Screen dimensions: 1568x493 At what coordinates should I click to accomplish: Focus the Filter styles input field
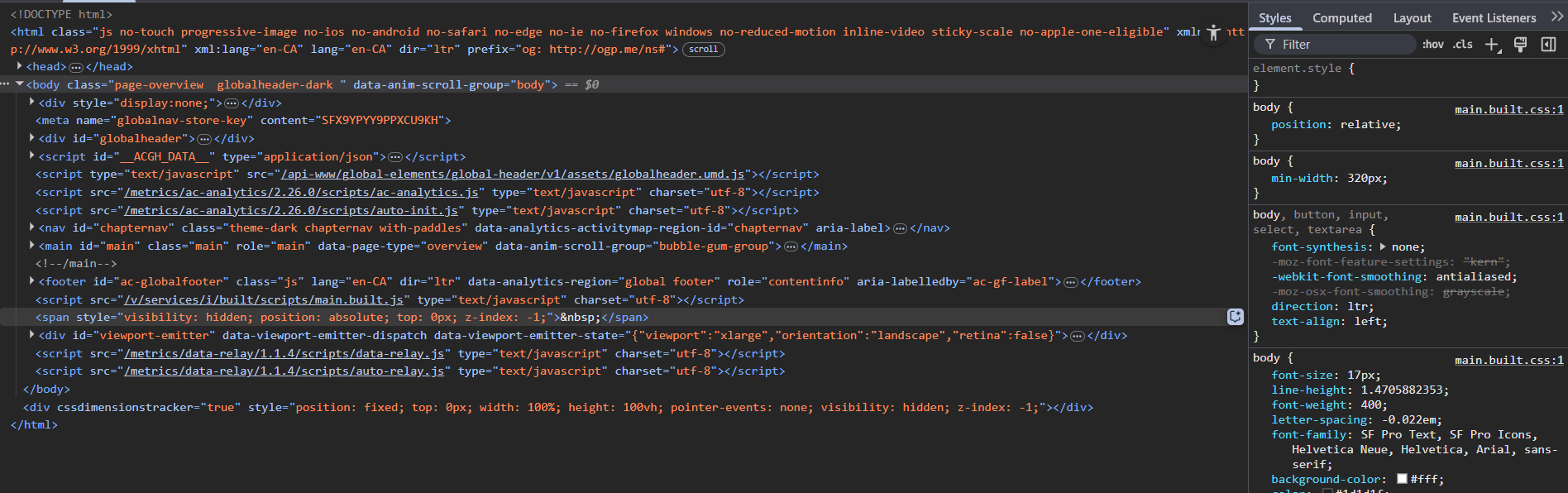coord(1335,45)
